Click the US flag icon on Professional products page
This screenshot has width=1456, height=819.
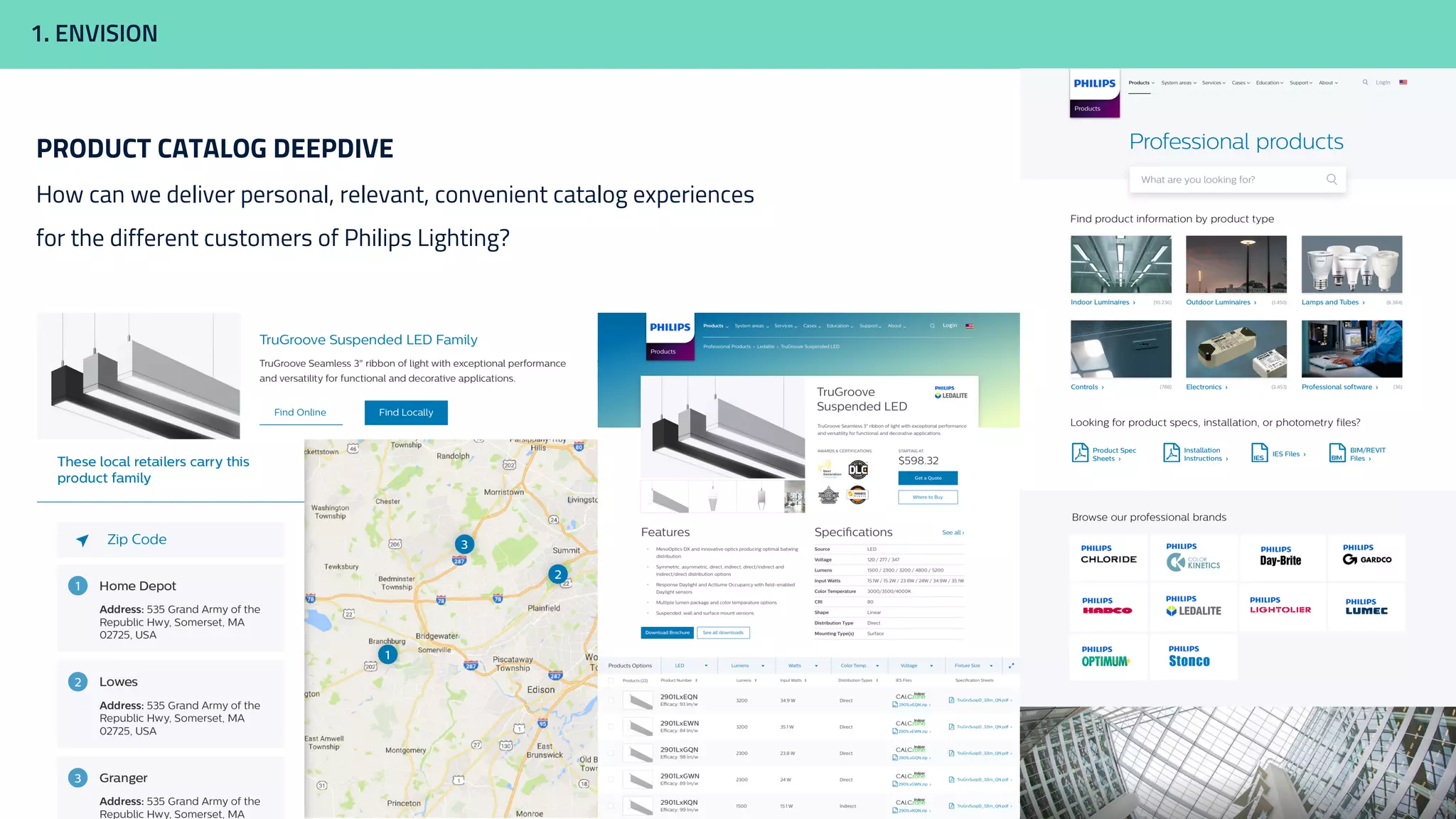pos(1403,82)
